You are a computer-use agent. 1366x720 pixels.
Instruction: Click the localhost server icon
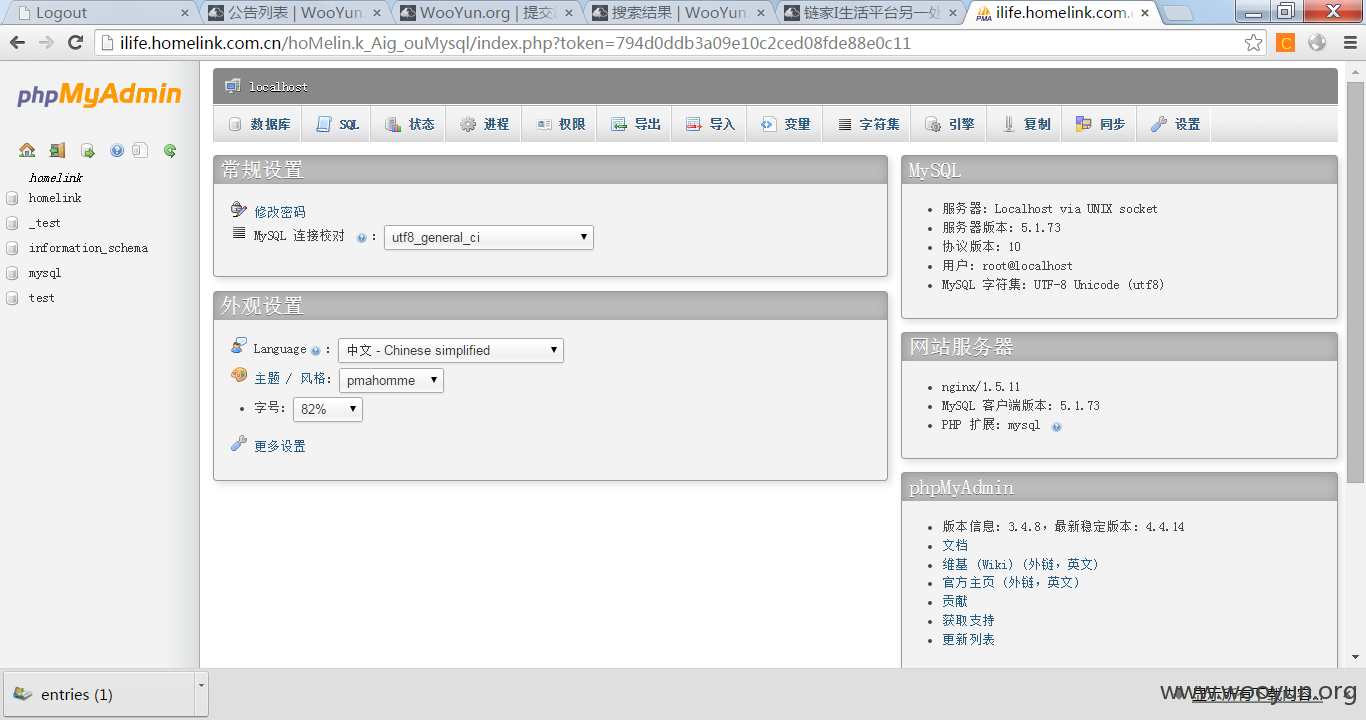[x=233, y=86]
